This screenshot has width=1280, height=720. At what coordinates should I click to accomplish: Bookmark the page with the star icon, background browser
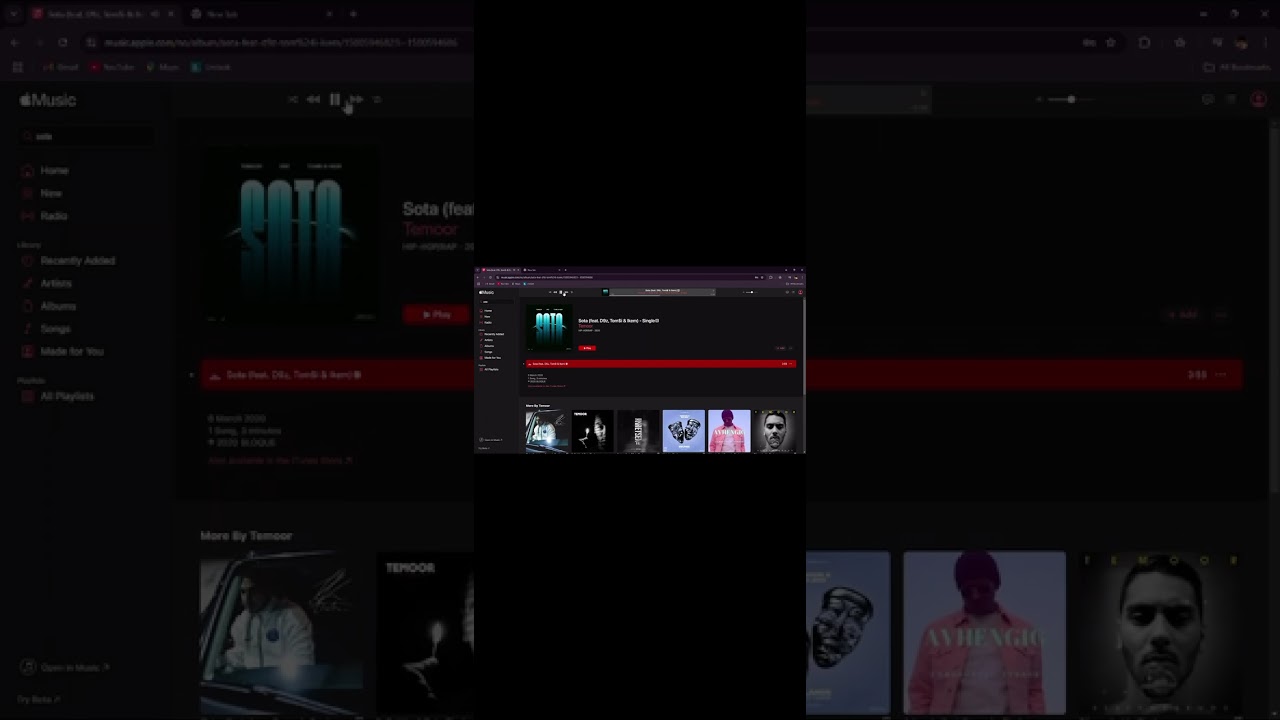(x=1110, y=43)
